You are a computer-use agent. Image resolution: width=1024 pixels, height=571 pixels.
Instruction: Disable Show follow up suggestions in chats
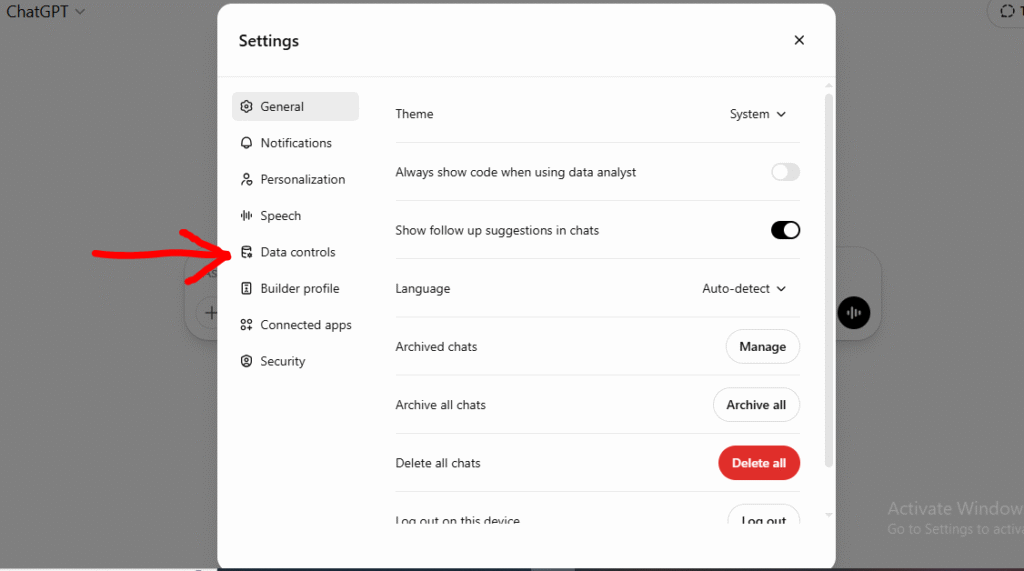click(785, 230)
